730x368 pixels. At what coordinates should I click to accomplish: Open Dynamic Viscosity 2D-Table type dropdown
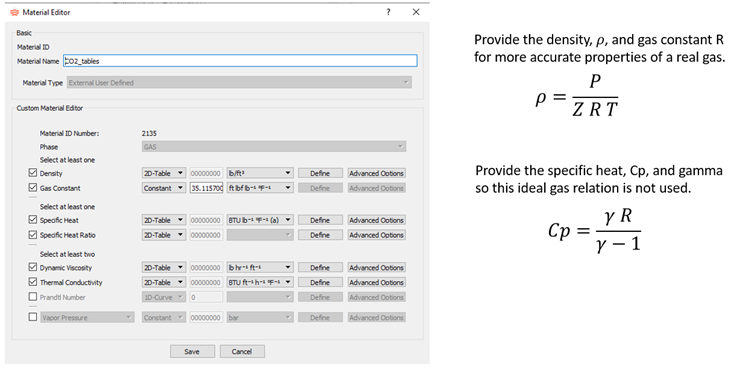163,268
